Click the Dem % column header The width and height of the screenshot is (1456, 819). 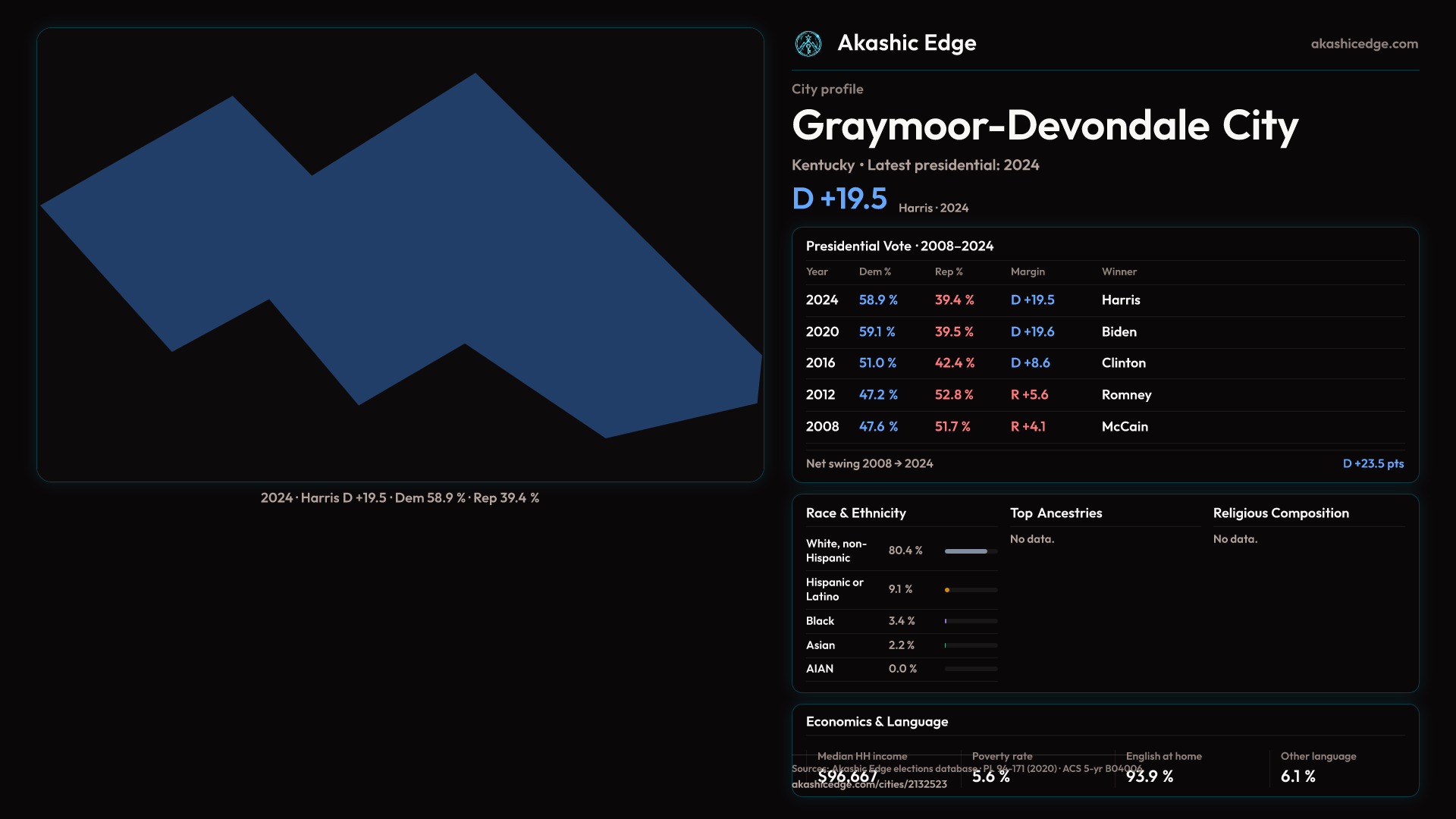click(874, 271)
